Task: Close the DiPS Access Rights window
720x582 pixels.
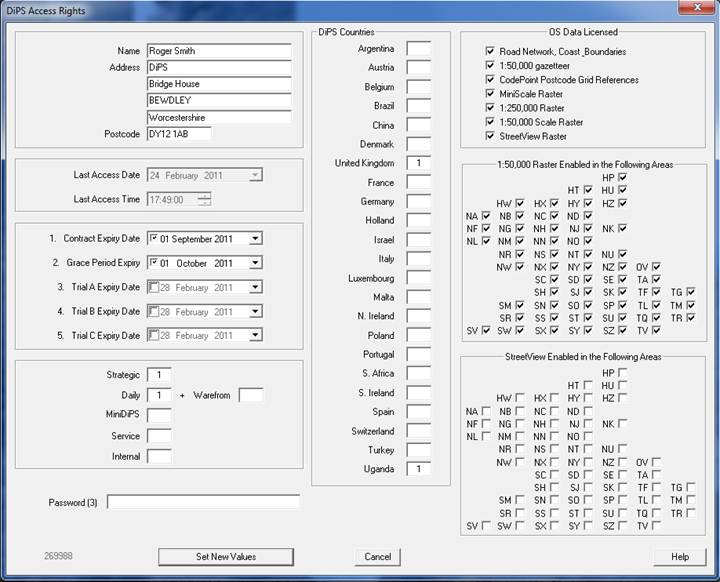Action: (697, 7)
